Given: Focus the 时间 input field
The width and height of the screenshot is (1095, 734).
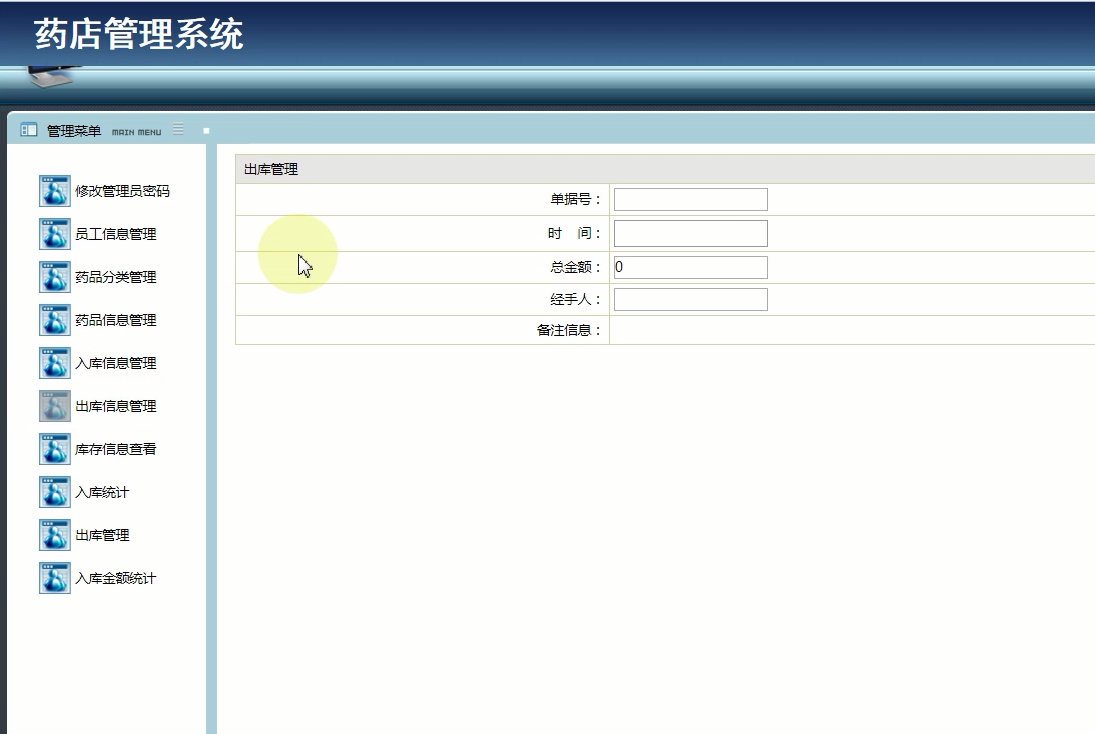Looking at the screenshot, I should coord(691,233).
